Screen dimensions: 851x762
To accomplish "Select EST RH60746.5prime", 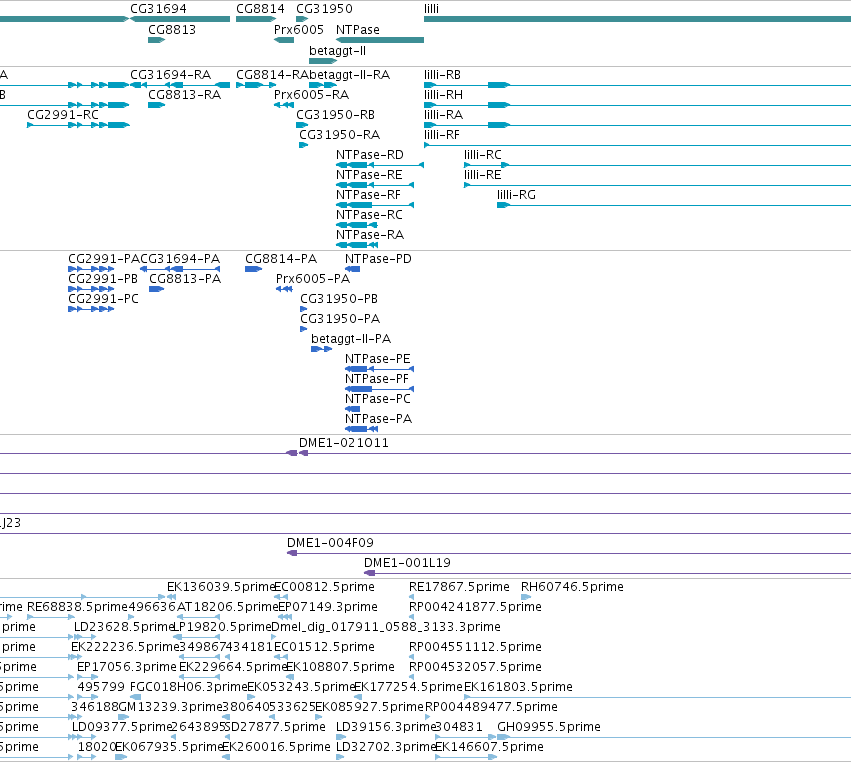I will coord(572,587).
